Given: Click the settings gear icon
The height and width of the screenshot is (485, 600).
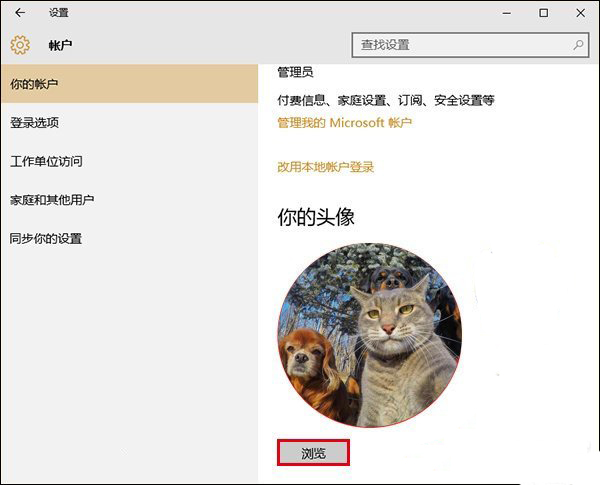Looking at the screenshot, I should click(x=21, y=45).
